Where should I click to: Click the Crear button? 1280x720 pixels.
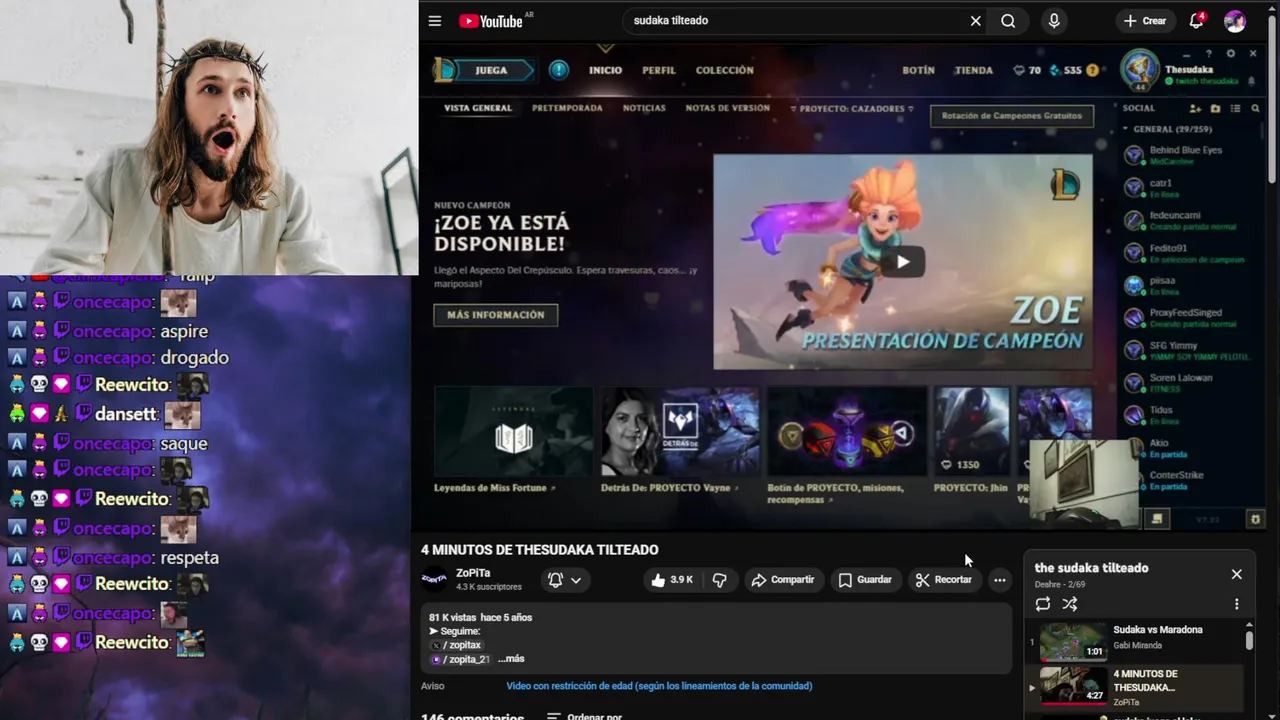click(x=1145, y=21)
